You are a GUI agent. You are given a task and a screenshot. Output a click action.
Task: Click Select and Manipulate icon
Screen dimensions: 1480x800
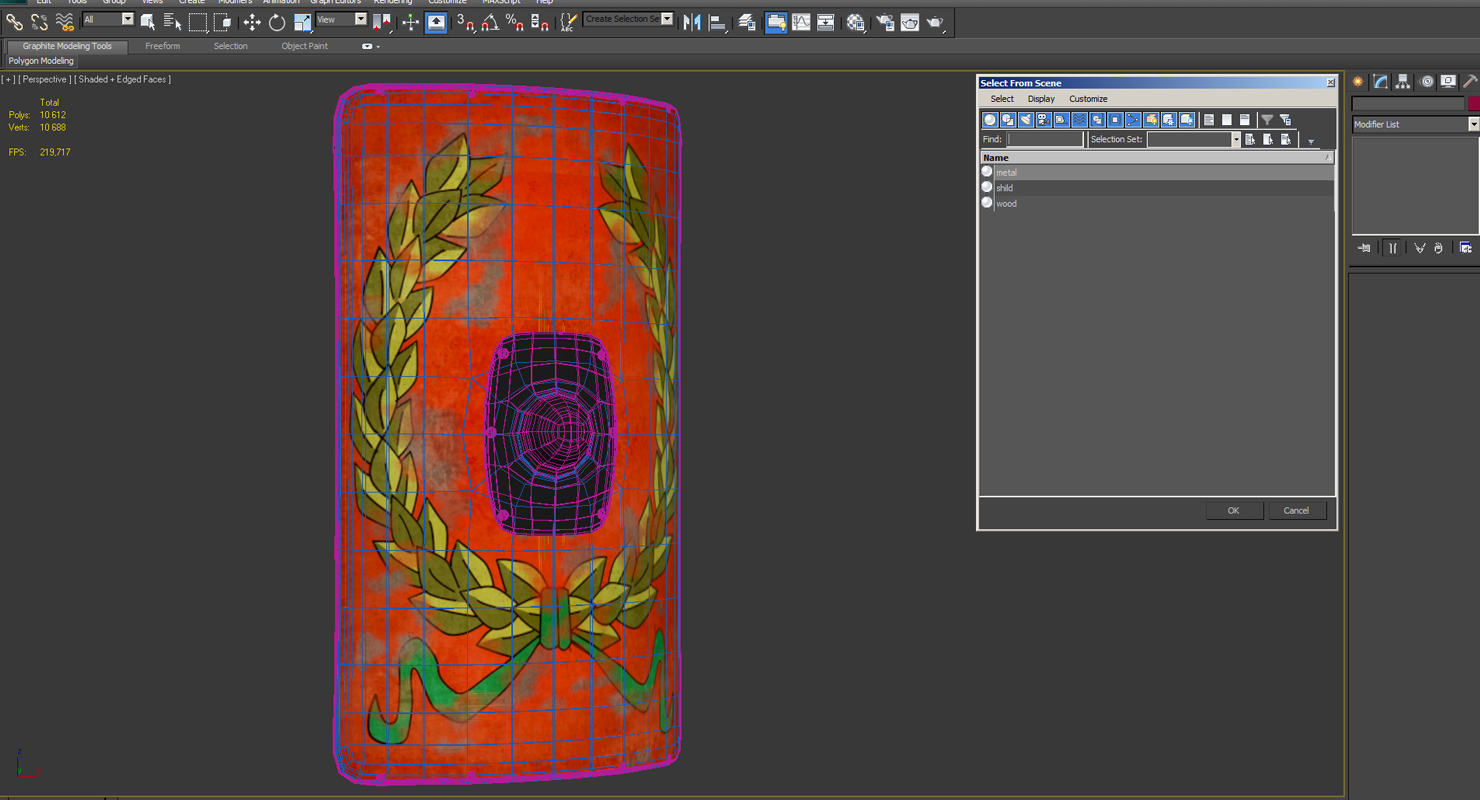411,21
